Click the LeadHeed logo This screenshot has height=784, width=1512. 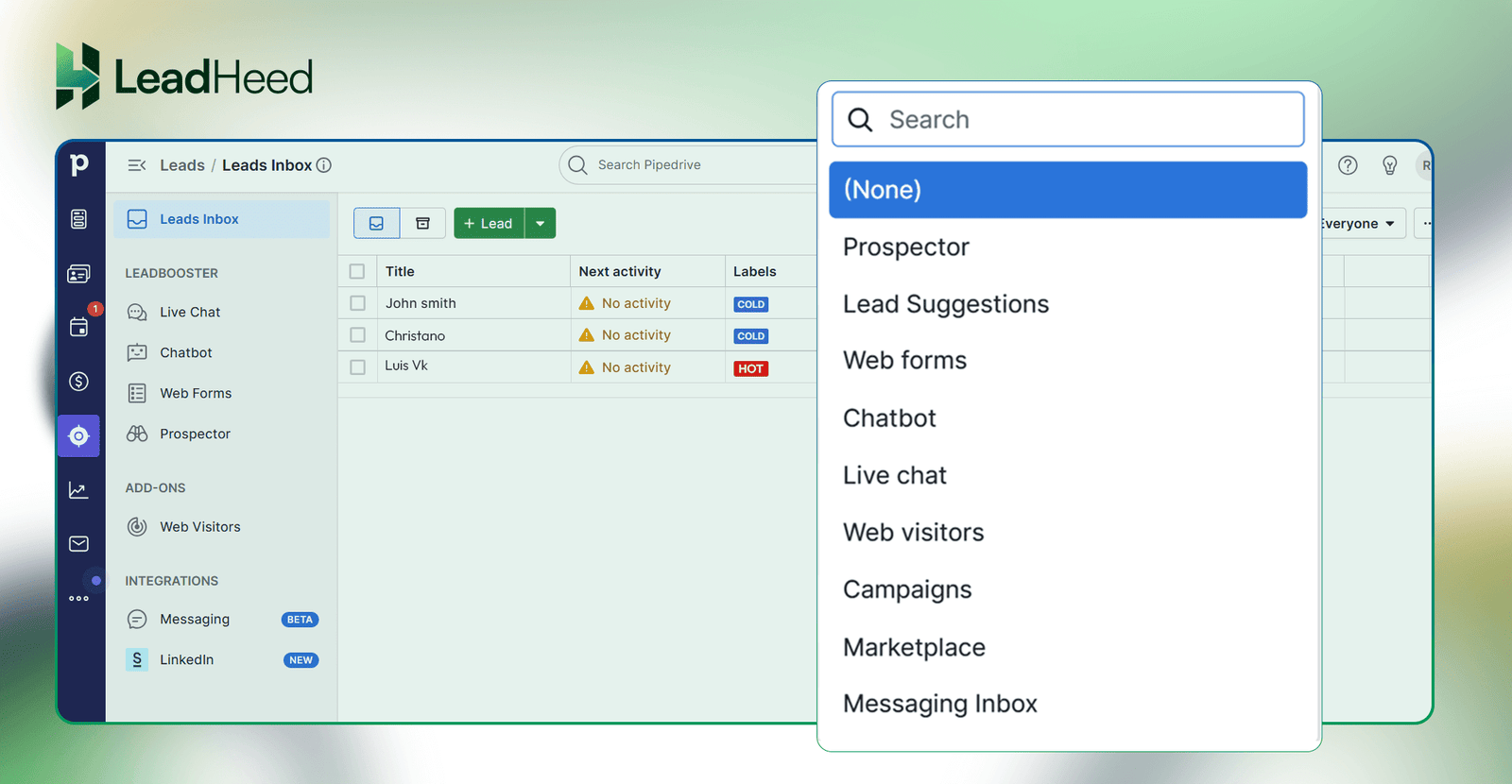coord(184,77)
